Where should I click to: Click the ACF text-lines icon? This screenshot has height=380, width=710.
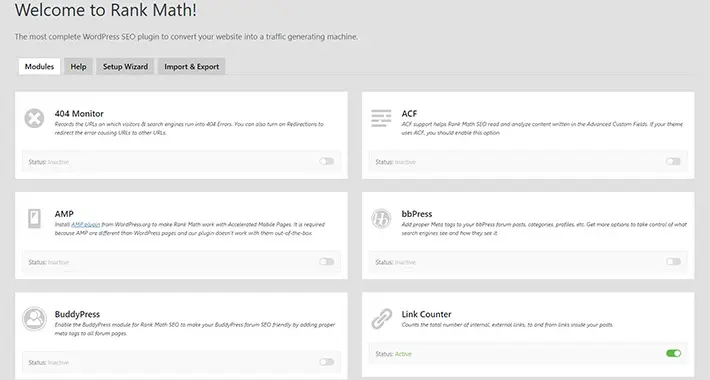coord(381,118)
